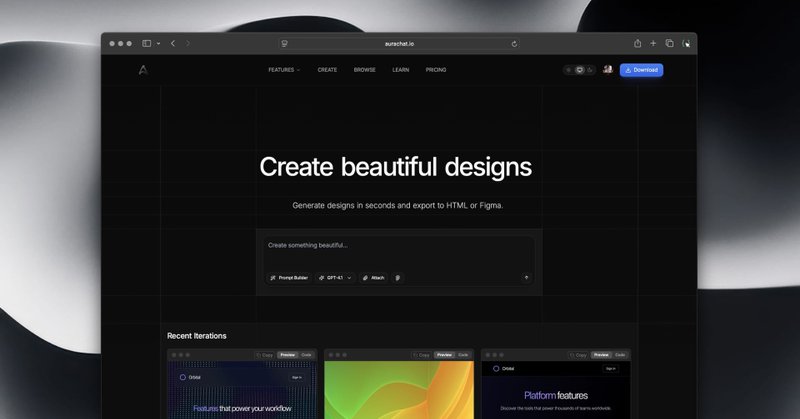Click the Orbital logo in 'Platform features' preview
The image size is (800, 419).
click(504, 368)
